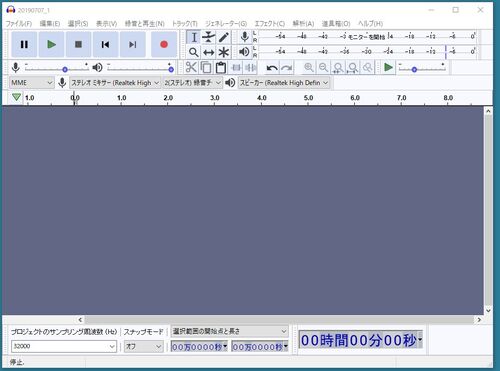Click the Zoom toggle icon

[367, 68]
